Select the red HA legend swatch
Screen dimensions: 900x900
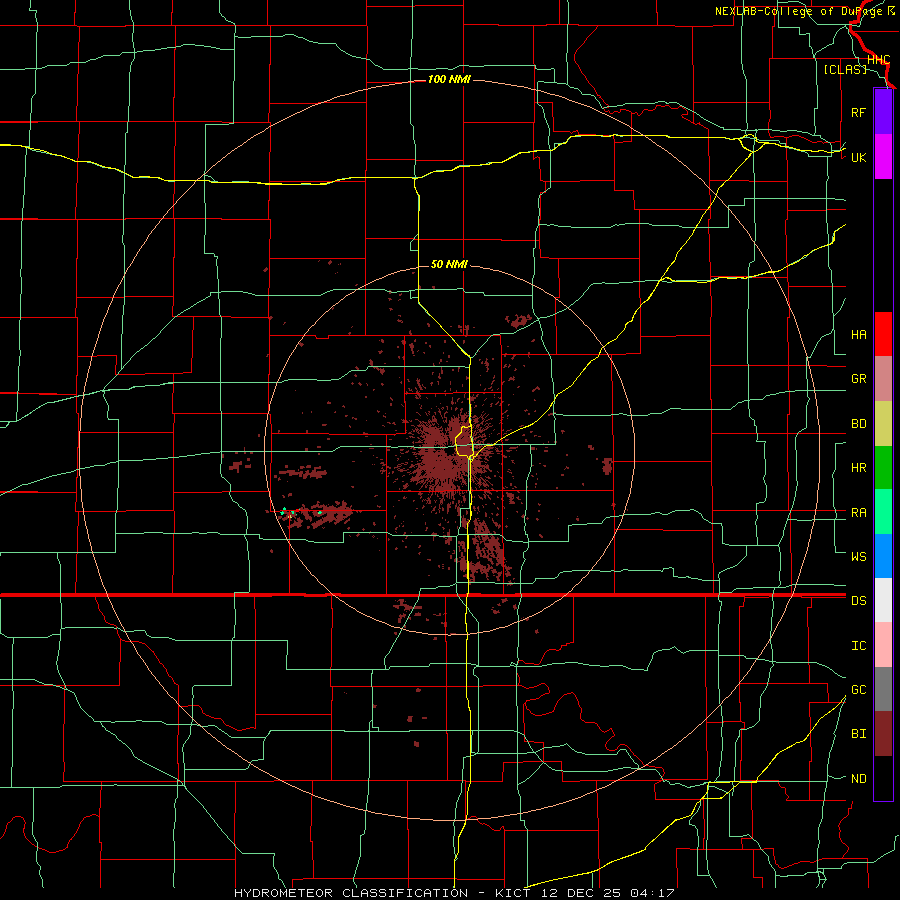pyautogui.click(x=883, y=334)
